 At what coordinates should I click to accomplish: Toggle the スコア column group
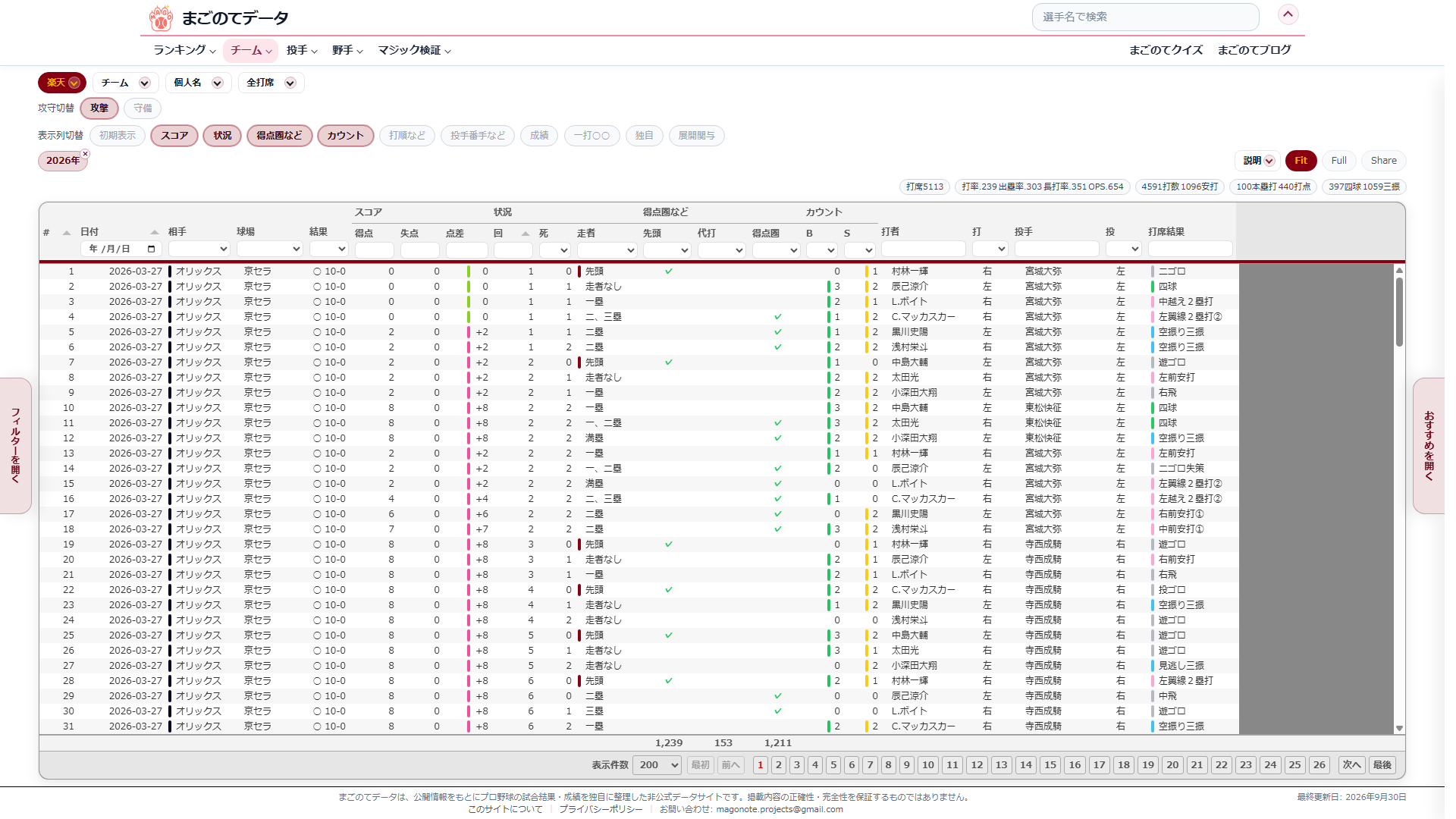coord(174,136)
